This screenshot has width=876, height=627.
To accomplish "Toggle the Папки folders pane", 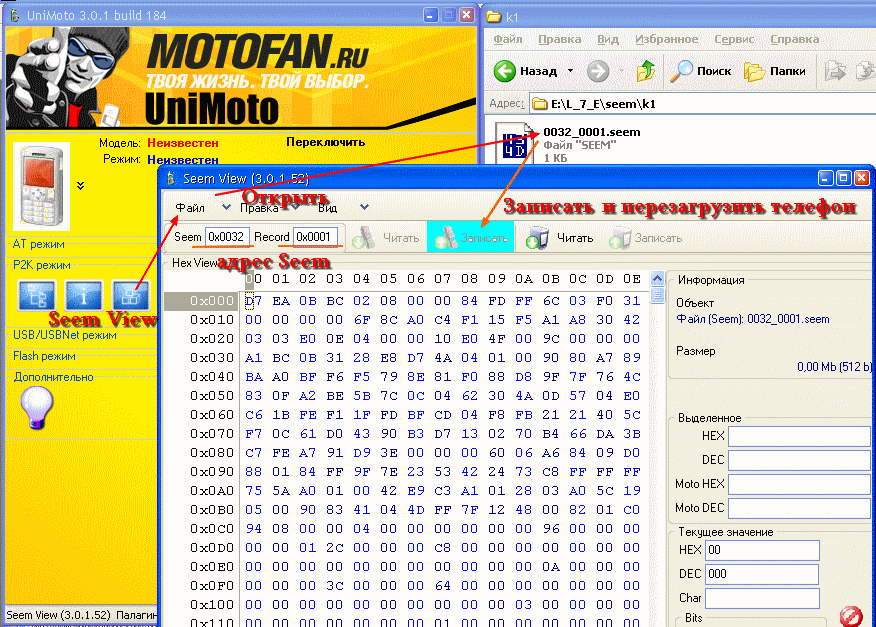I will (x=775, y=71).
